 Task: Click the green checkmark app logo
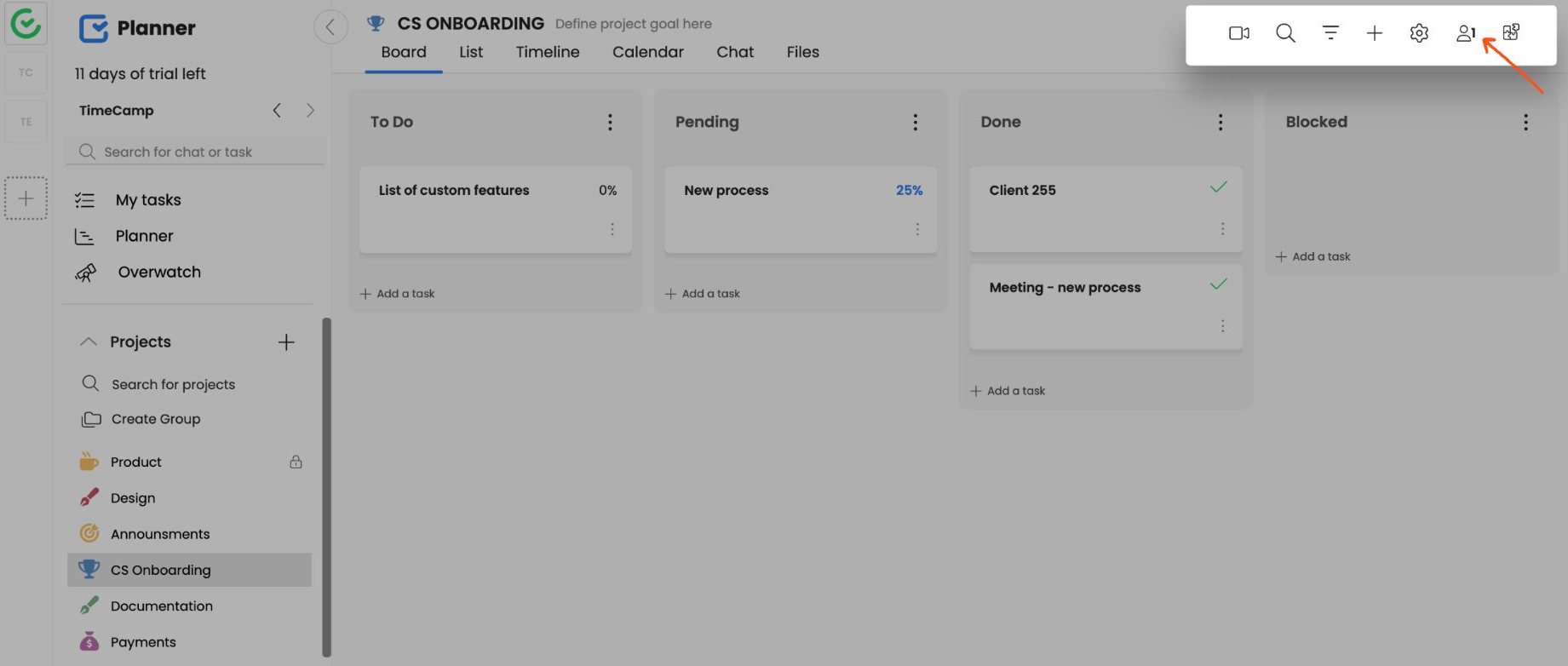[x=26, y=24]
